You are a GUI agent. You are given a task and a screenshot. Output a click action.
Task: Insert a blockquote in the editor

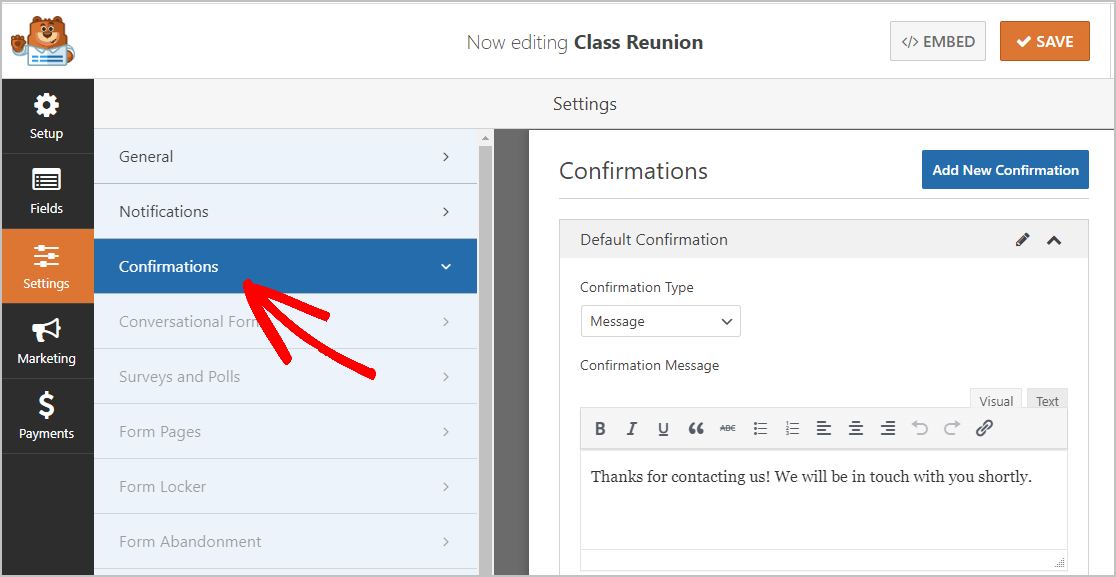pyautogui.click(x=696, y=428)
